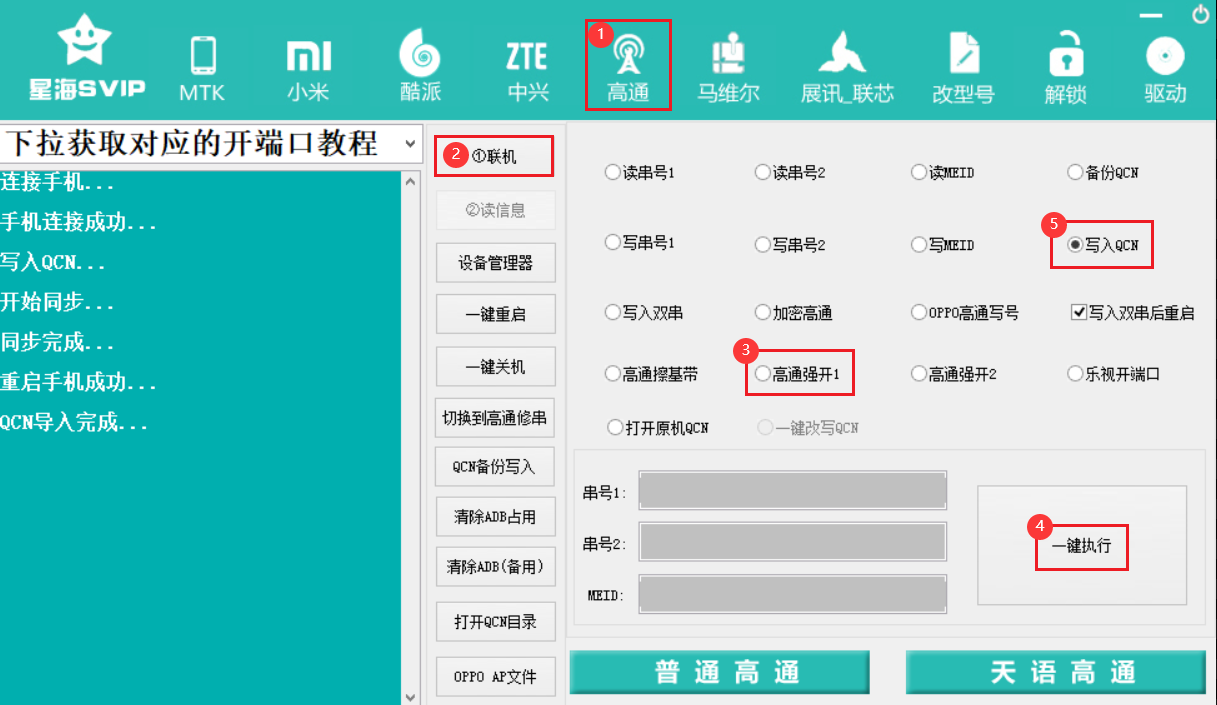This screenshot has height=705, width=1217.
Task: Open the 高通 antenna icon tab
Action: [x=628, y=69]
